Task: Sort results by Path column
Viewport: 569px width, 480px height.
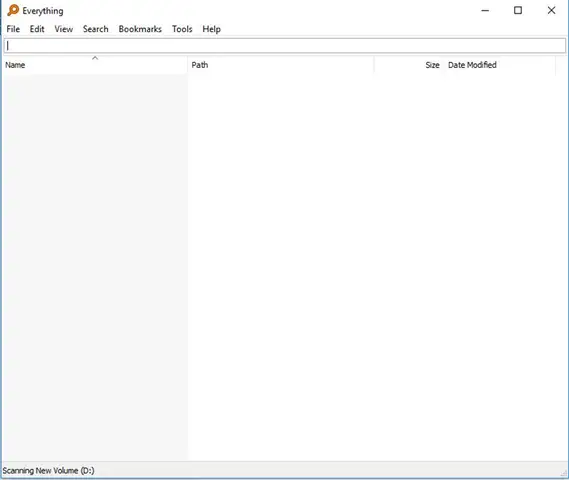Action: tap(281, 65)
